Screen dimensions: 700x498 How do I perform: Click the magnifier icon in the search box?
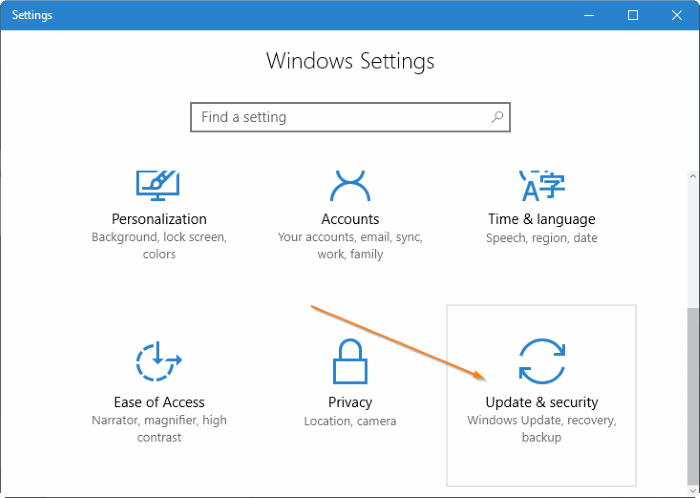497,117
